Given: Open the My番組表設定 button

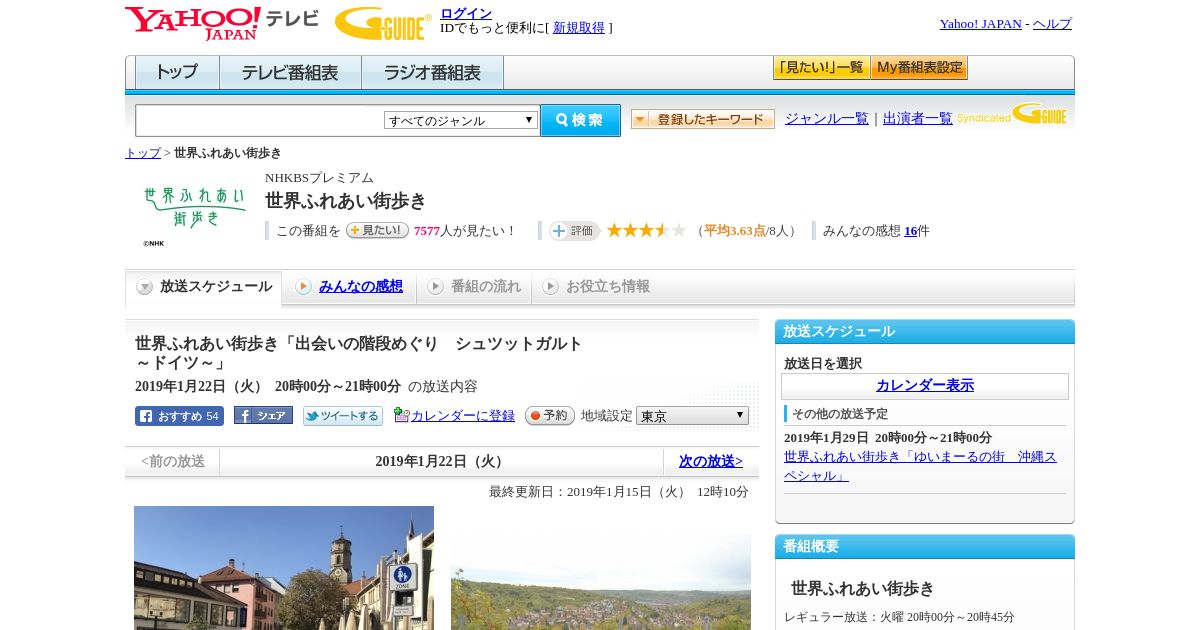Looking at the screenshot, I should coord(919,68).
